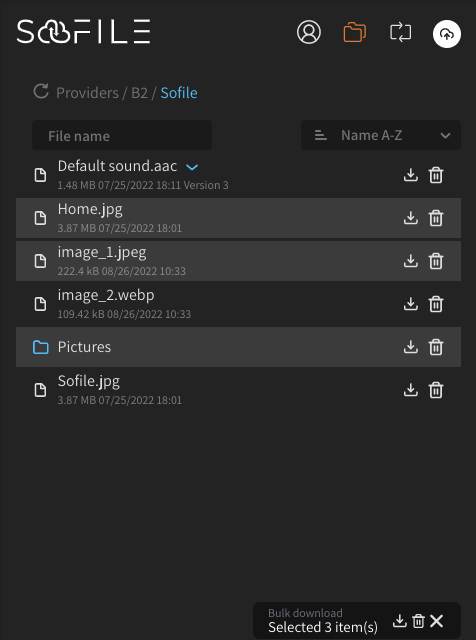The height and width of the screenshot is (640, 476).
Task: Click '1.48 MB 07/25/2022 18:11 Version 3' details
Action: [x=143, y=185]
